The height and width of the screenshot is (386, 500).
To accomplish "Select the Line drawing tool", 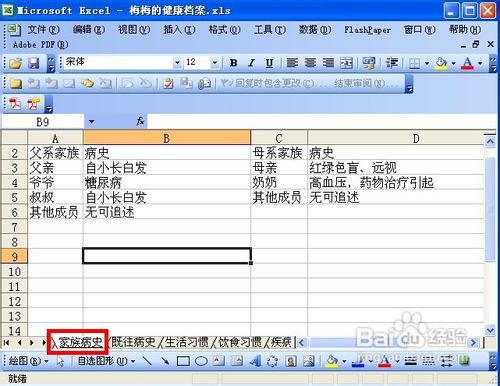I will (147, 361).
